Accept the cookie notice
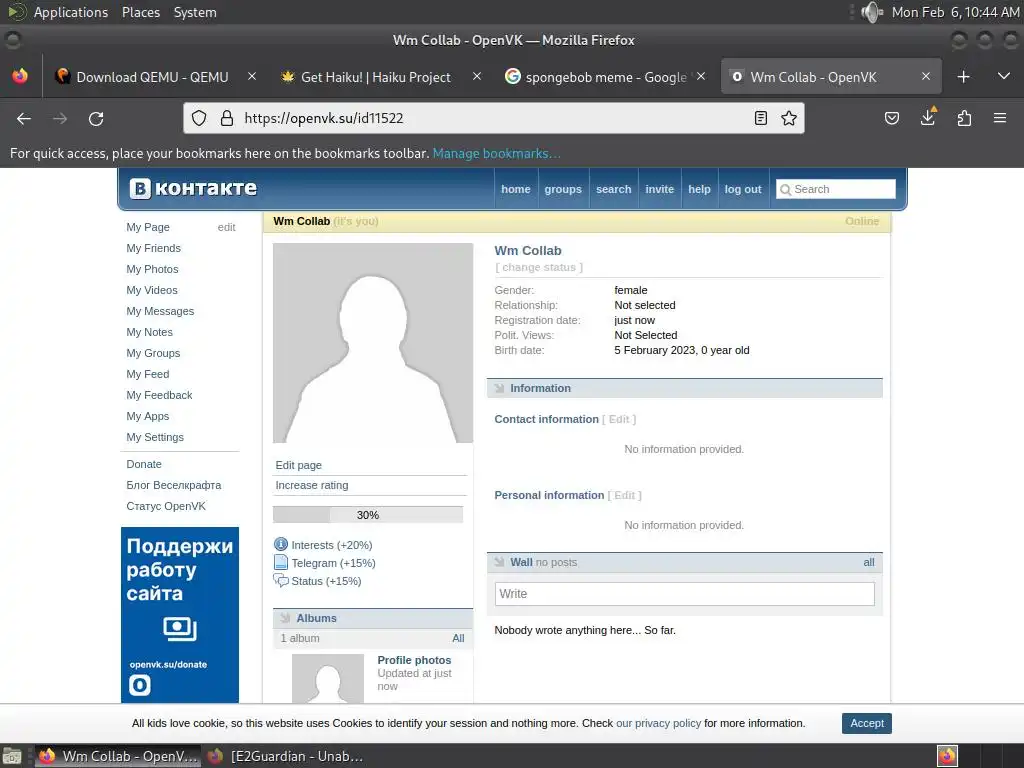The height and width of the screenshot is (768, 1024). (867, 723)
